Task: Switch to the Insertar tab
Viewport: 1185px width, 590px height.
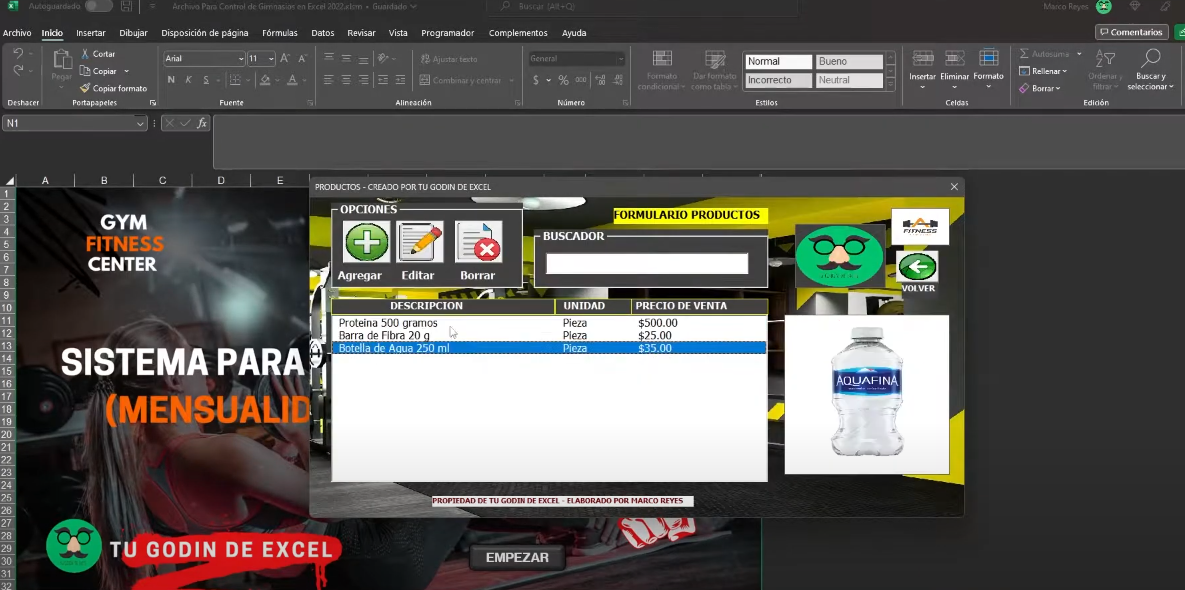Action: pos(91,33)
